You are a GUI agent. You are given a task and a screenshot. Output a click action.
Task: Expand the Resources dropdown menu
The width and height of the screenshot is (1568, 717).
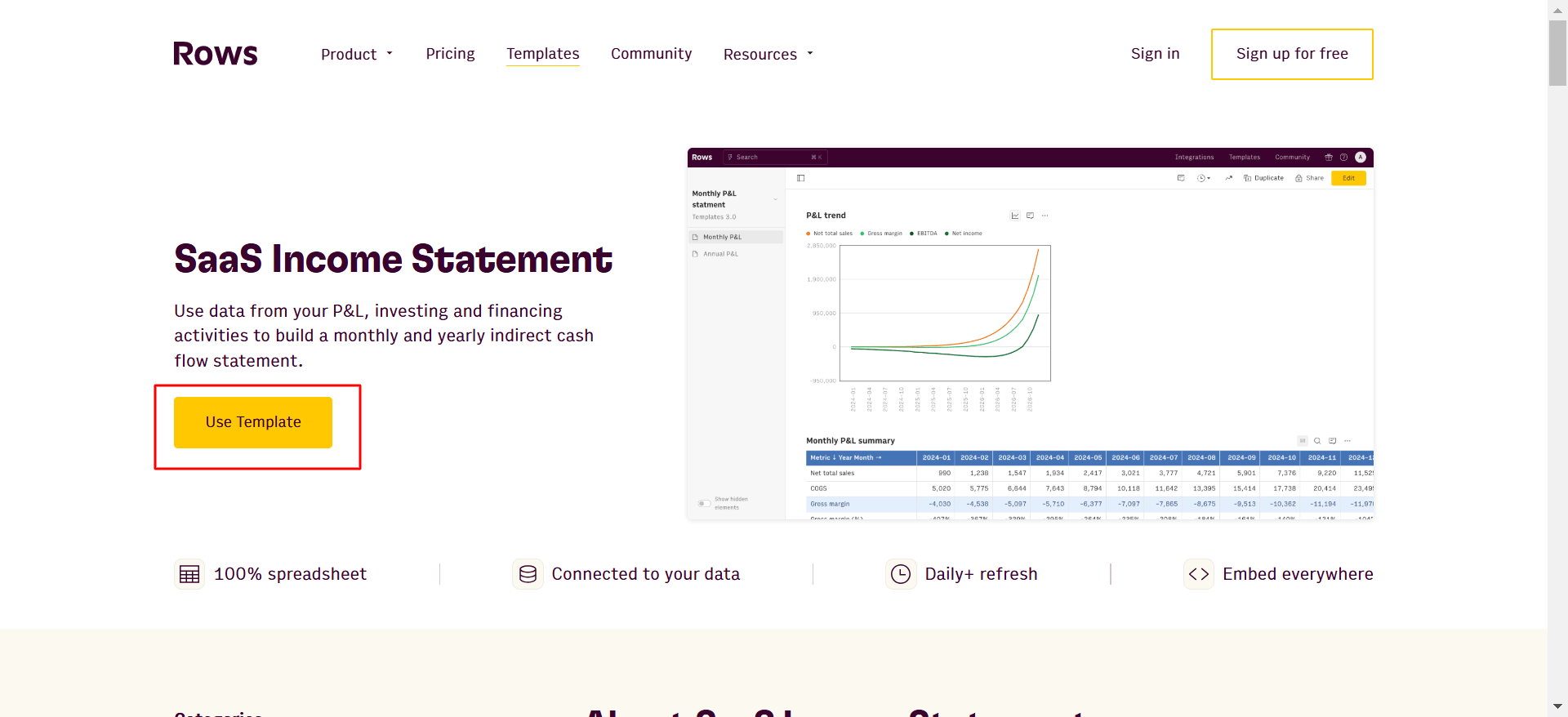[768, 54]
